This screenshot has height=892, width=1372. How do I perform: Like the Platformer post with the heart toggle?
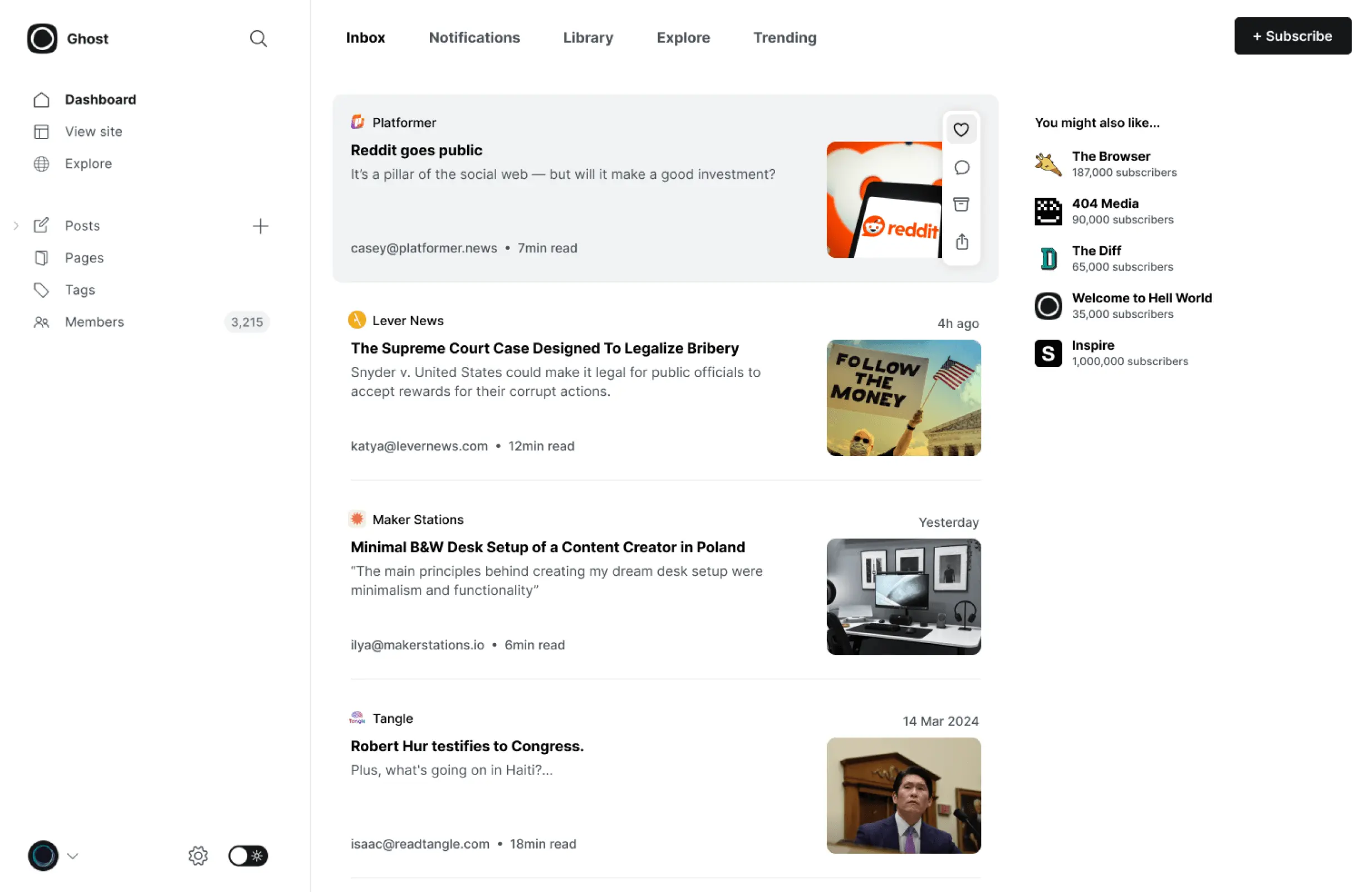961,130
